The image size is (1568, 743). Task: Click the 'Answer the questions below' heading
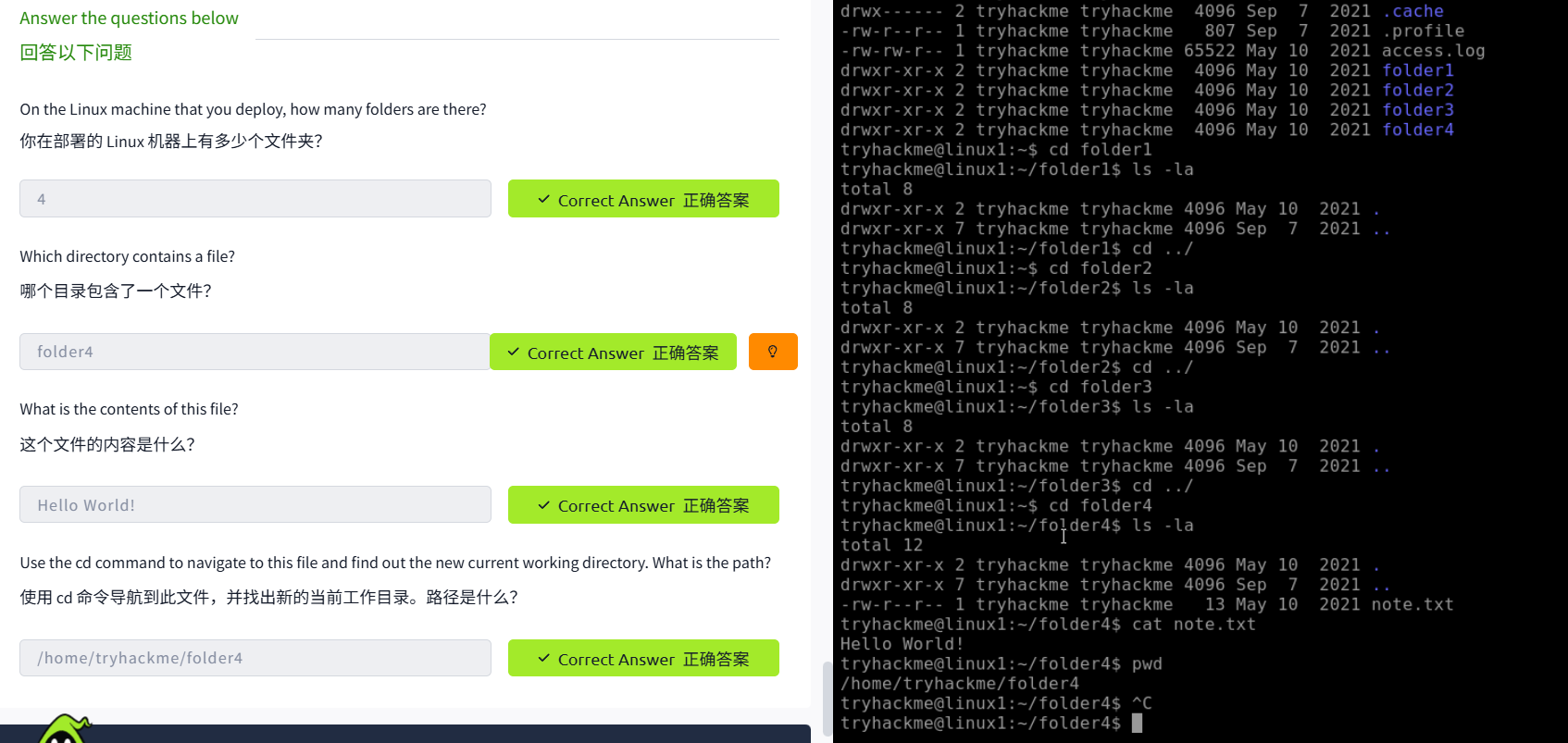pos(129,19)
